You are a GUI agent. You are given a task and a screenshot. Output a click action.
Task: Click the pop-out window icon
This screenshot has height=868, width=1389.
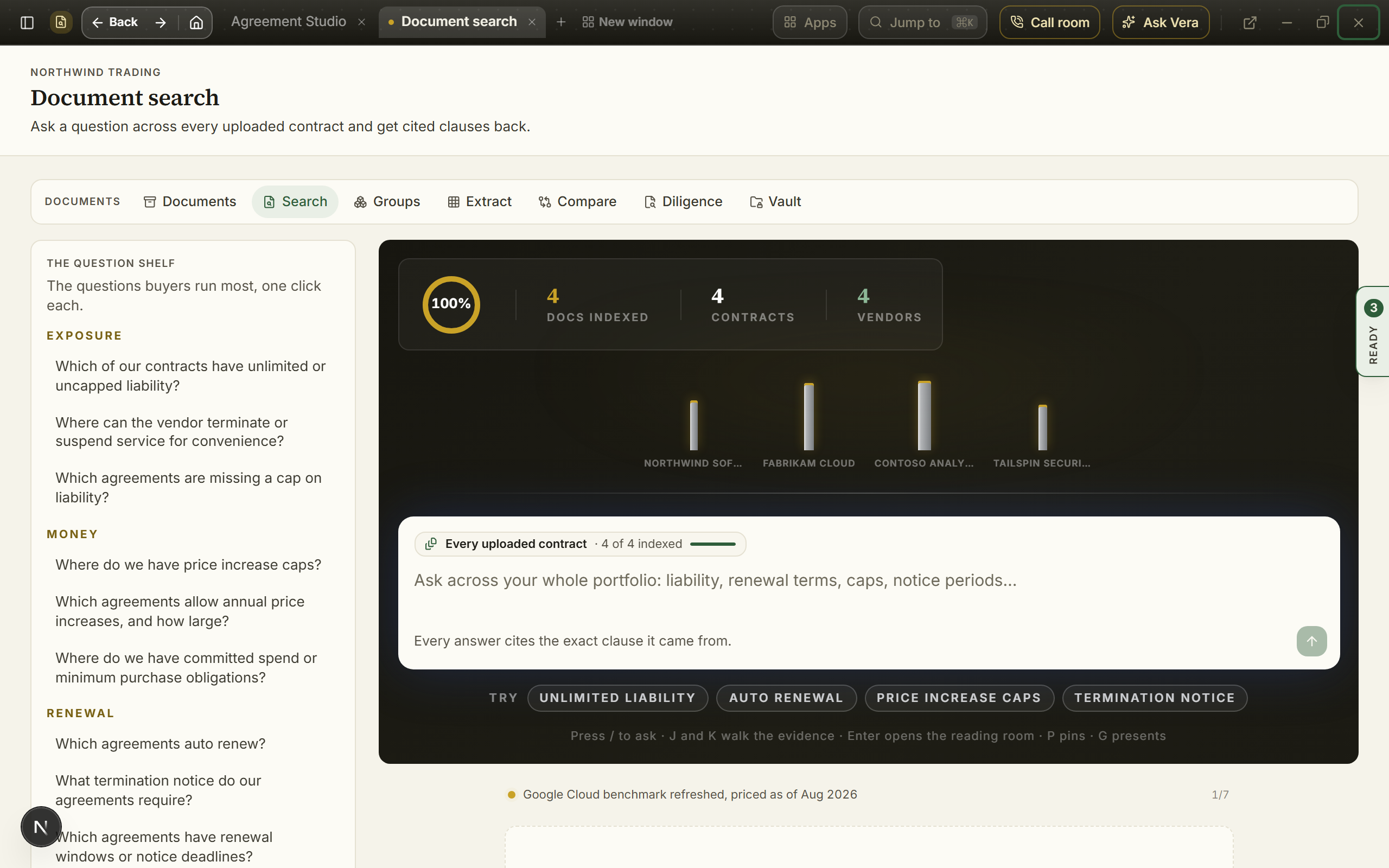click(1250, 22)
